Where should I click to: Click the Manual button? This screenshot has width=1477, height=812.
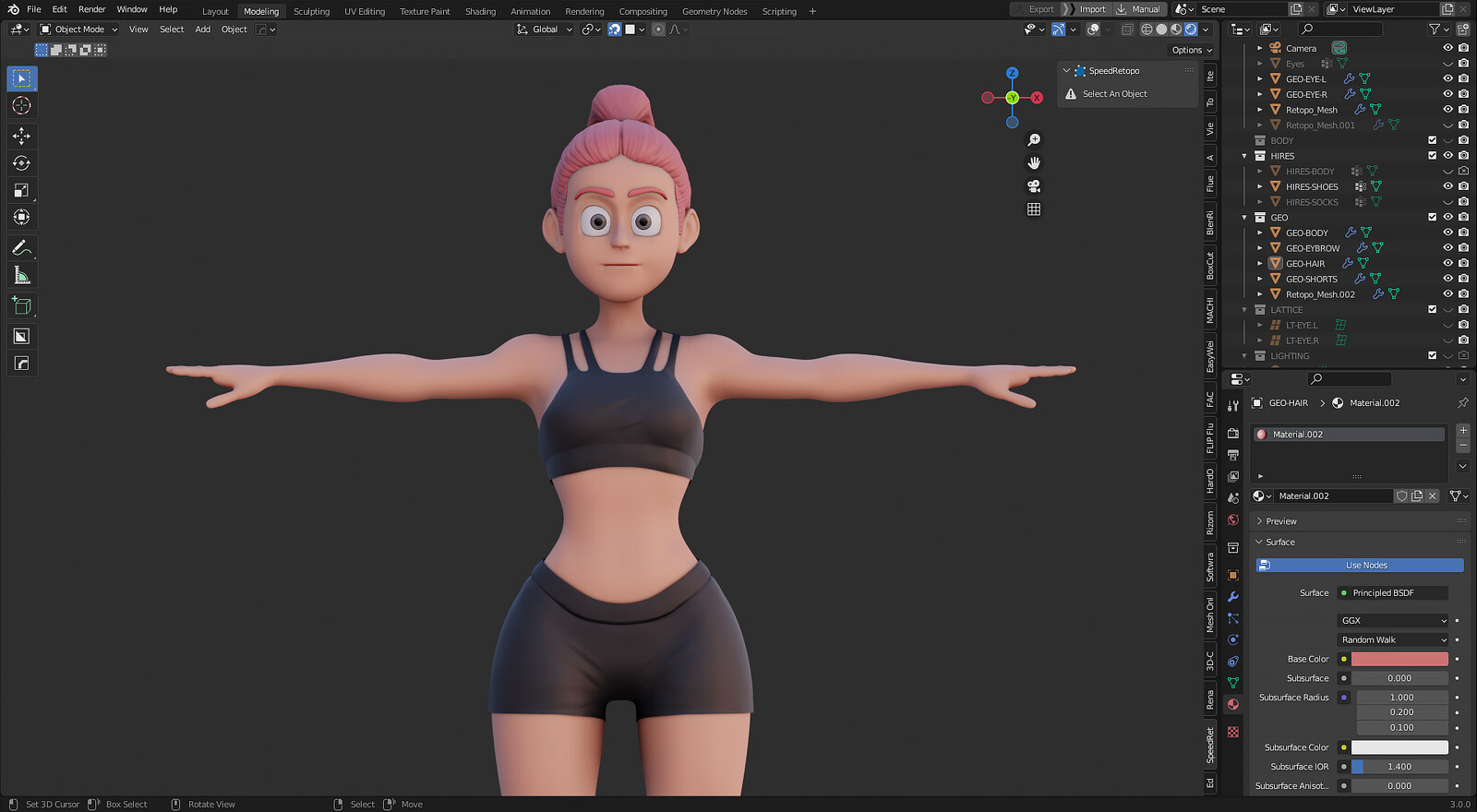pyautogui.click(x=1139, y=9)
